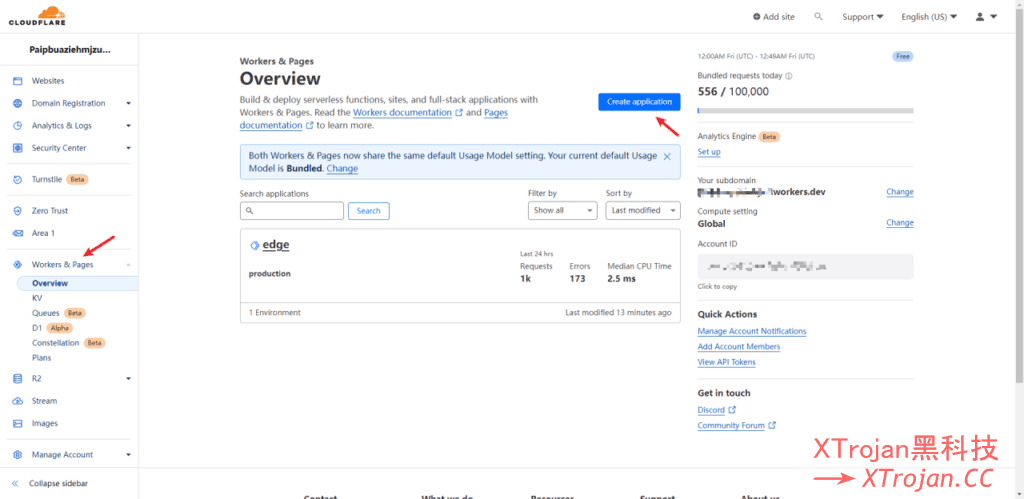1024x499 pixels.
Task: Click the Images sidebar icon
Action: click(18, 423)
